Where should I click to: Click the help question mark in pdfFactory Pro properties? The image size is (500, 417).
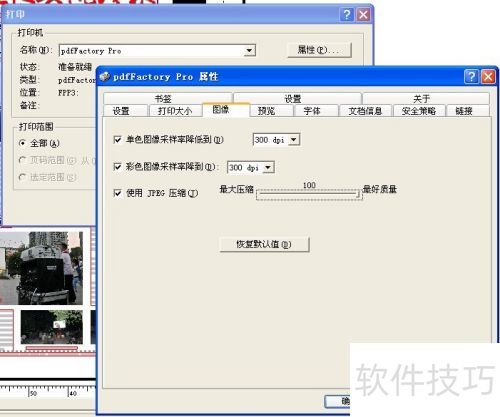pyautogui.click(x=471, y=77)
